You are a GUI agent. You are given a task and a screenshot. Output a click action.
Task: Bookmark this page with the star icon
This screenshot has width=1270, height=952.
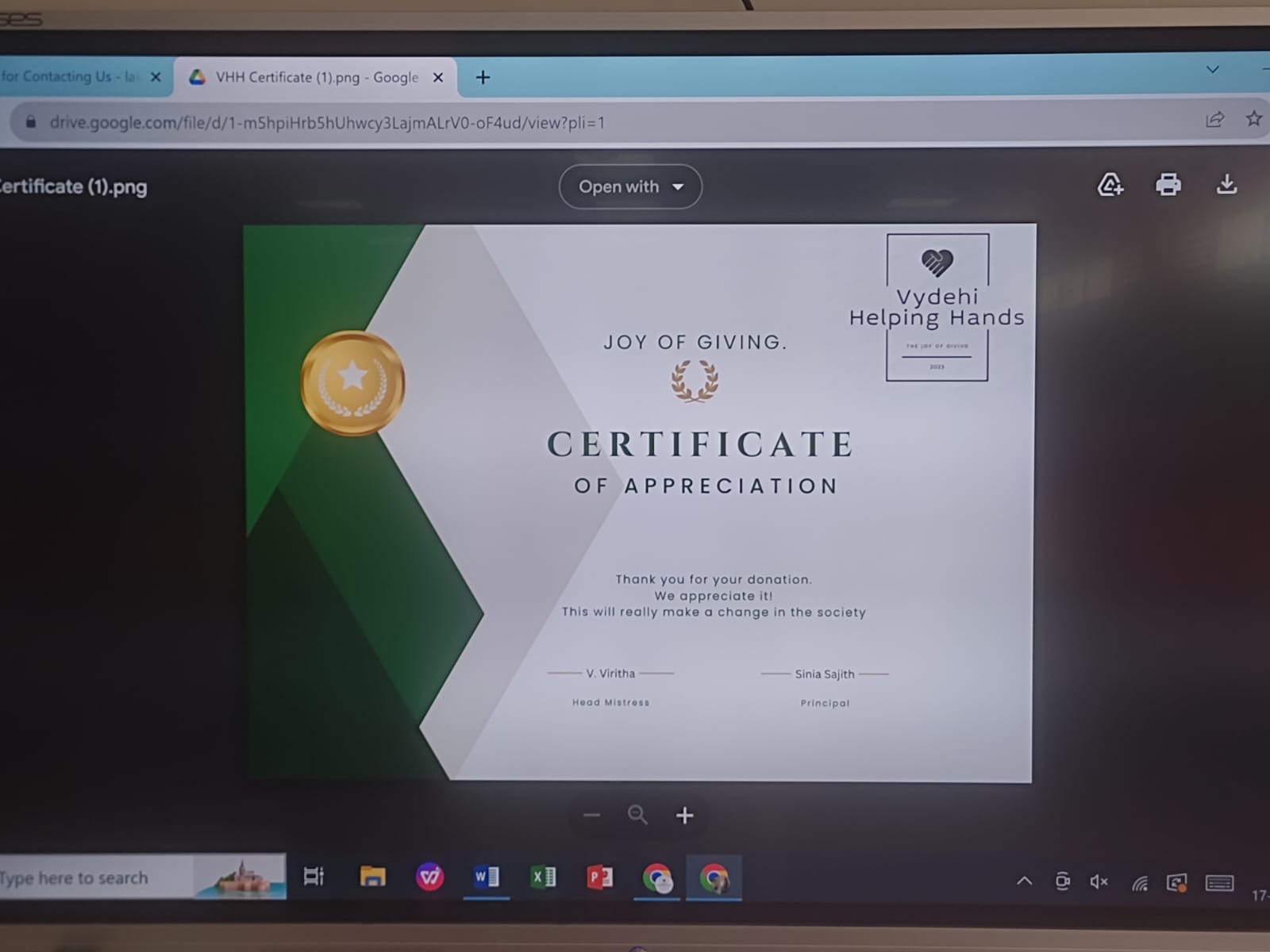pos(1253,119)
